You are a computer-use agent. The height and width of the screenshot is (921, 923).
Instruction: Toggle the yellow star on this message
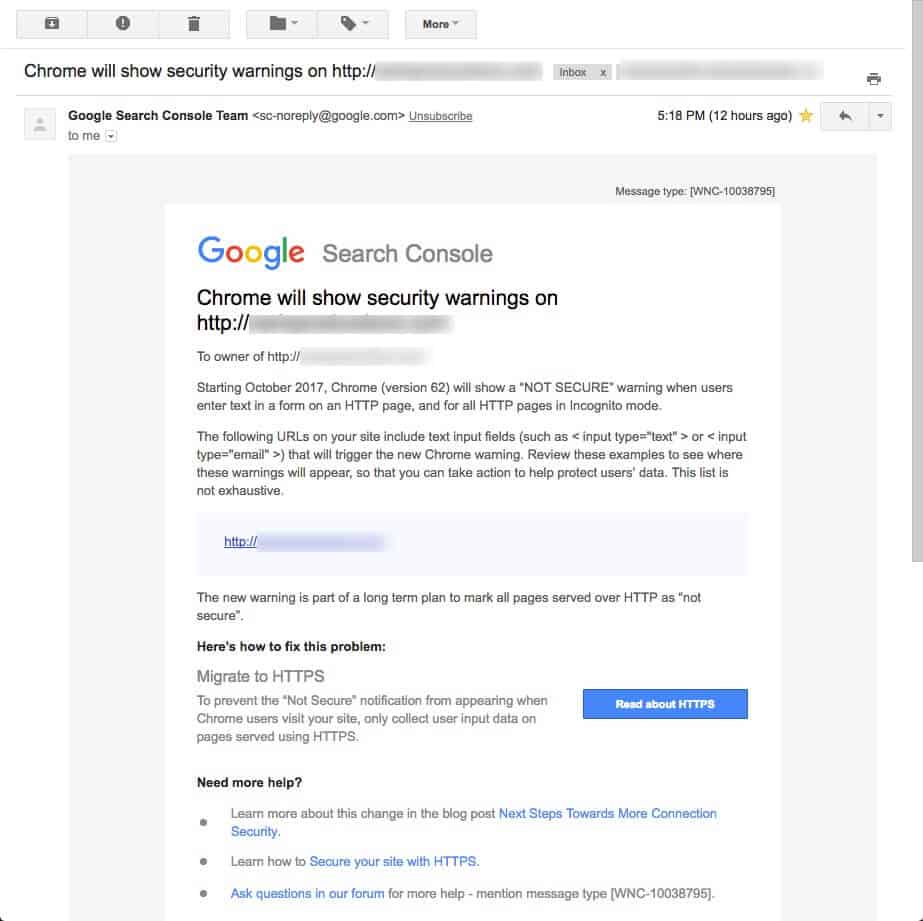tap(806, 116)
